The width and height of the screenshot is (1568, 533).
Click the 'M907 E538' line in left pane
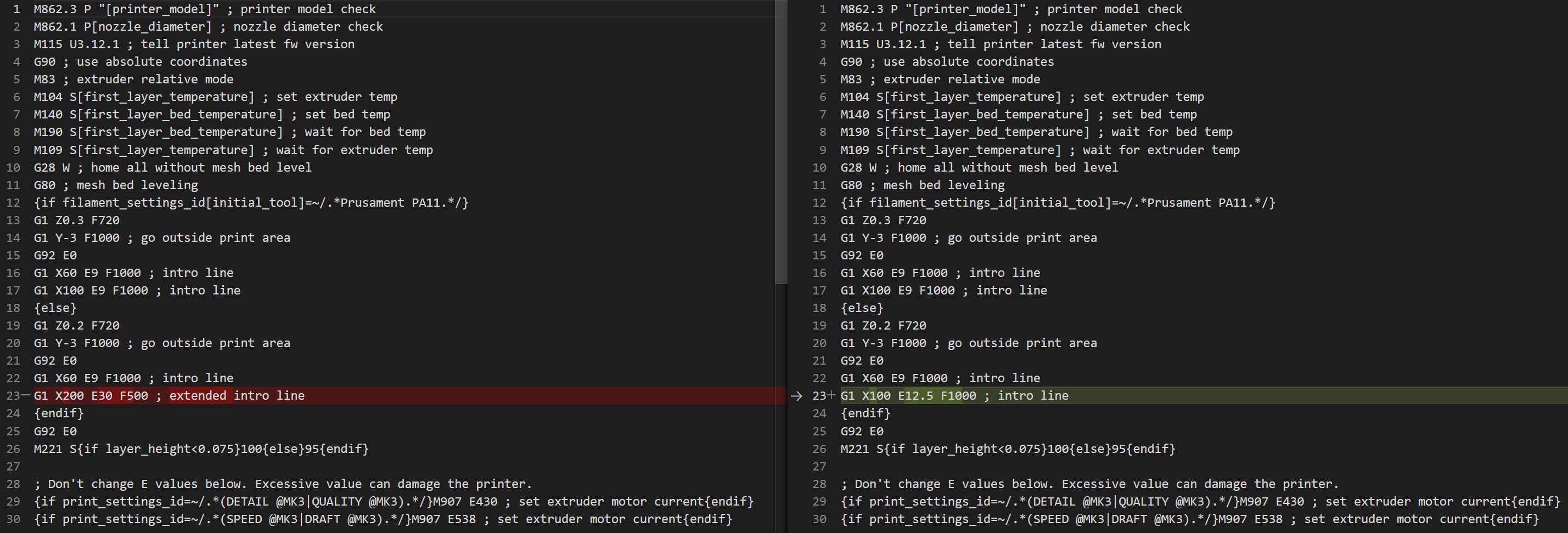pyautogui.click(x=384, y=519)
